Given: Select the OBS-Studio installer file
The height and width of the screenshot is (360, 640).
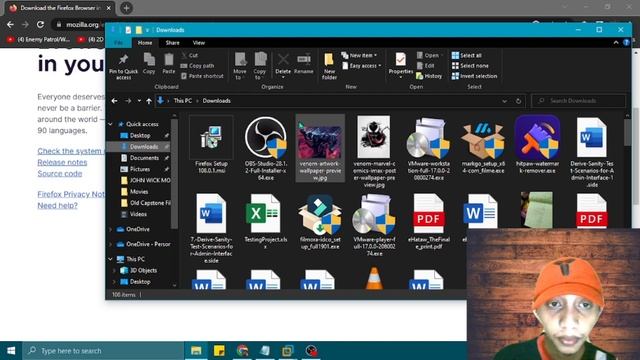Looking at the screenshot, I should (x=266, y=148).
